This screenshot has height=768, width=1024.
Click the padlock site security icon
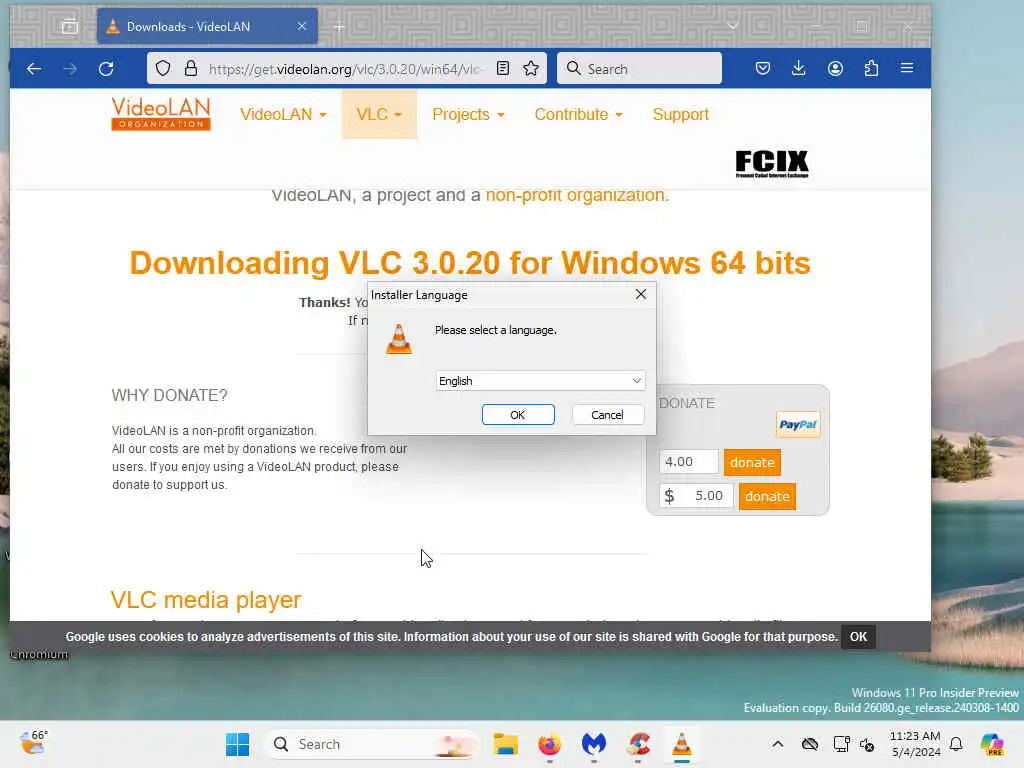click(191, 69)
